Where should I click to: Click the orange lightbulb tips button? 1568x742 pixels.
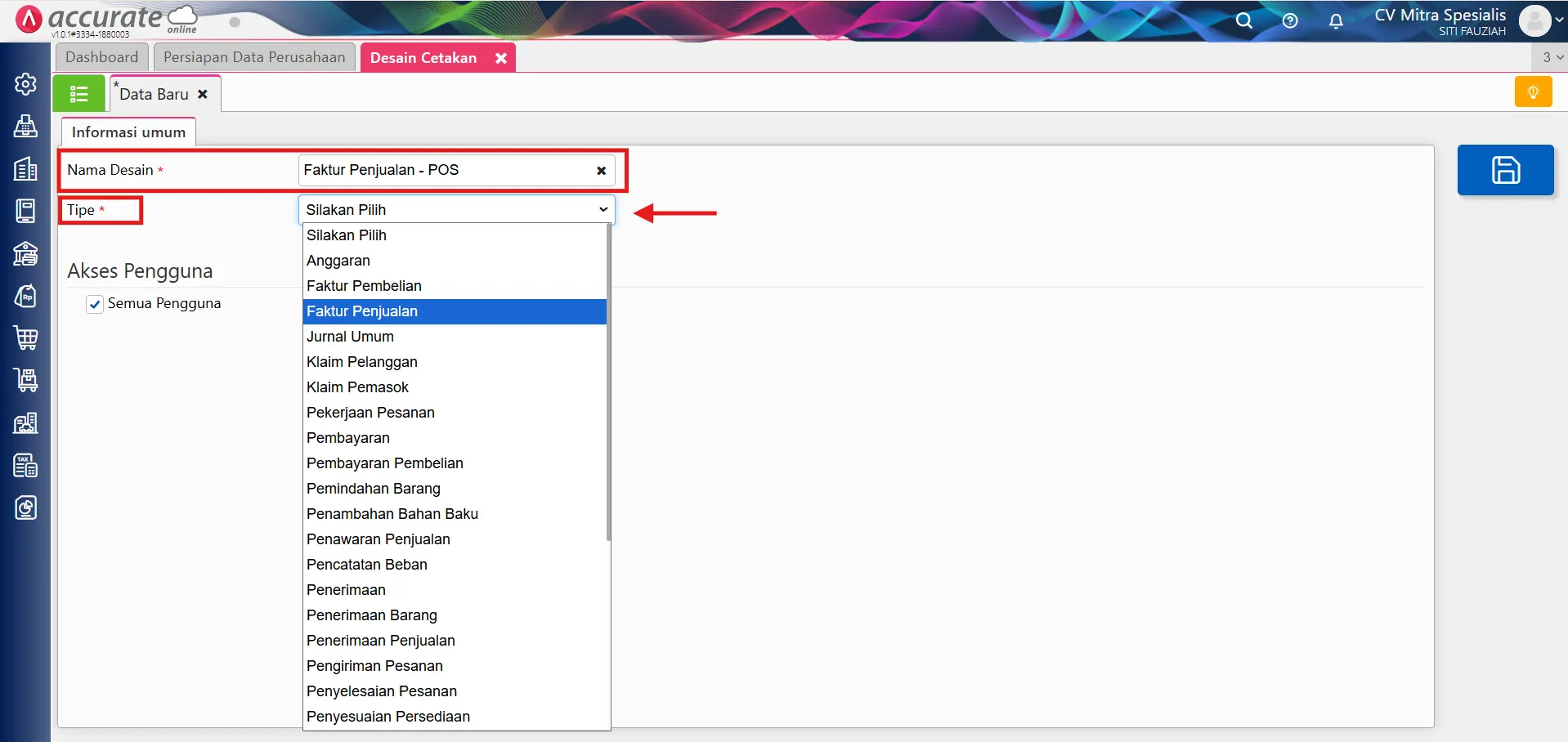click(x=1533, y=92)
